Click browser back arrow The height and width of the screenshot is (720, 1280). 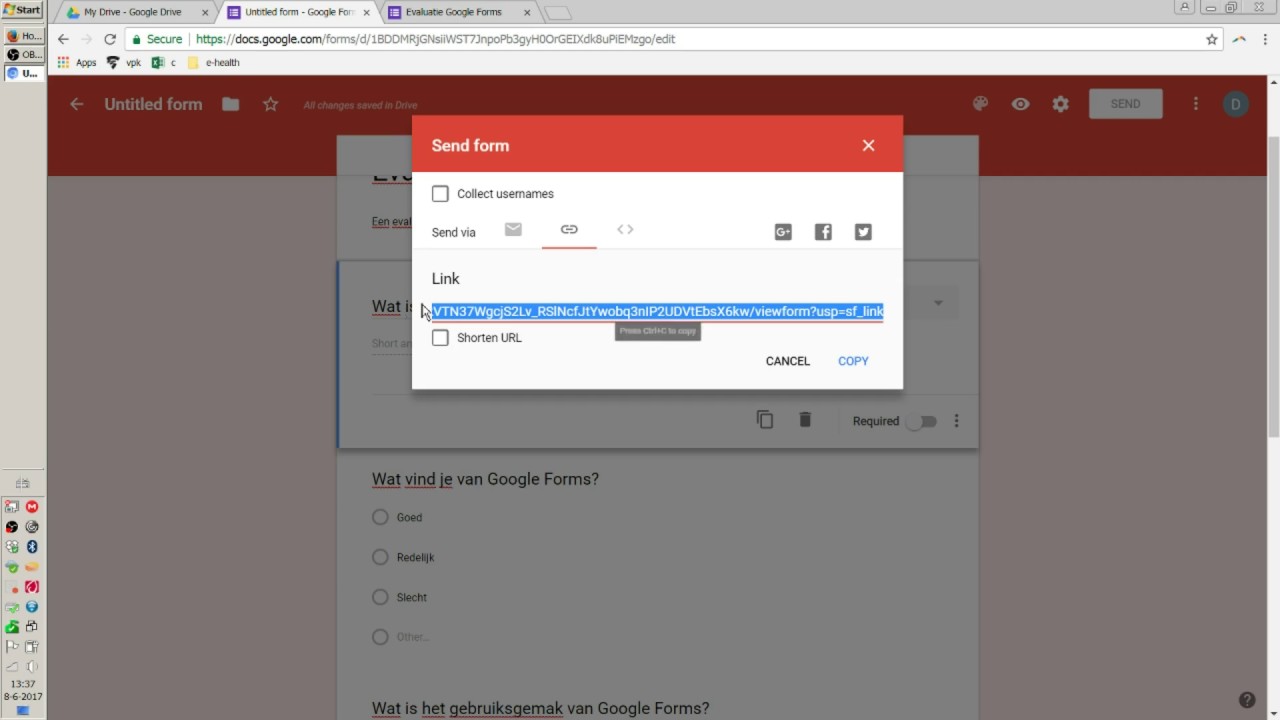(x=63, y=39)
